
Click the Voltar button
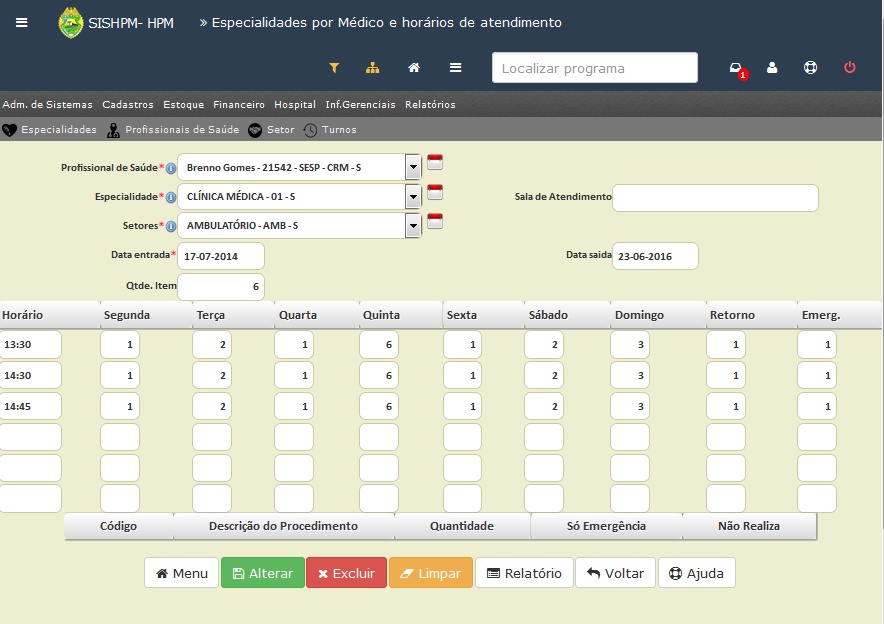tap(616, 573)
